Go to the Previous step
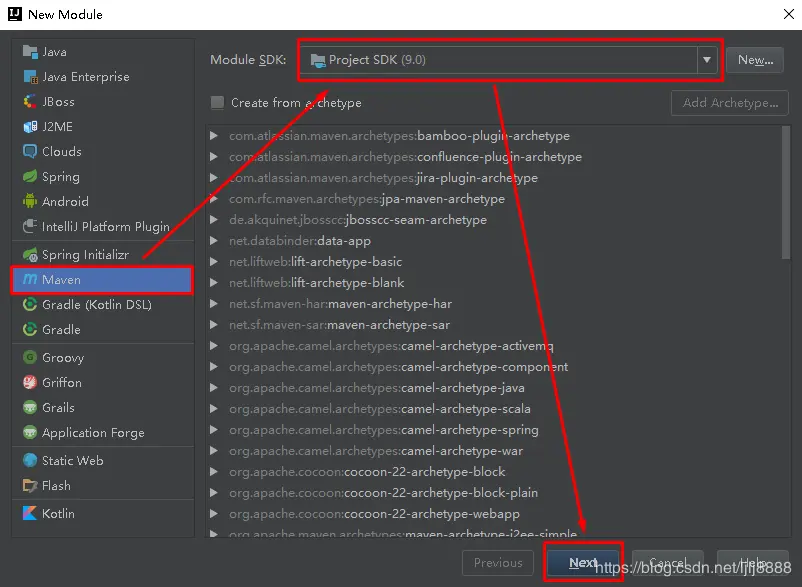Image resolution: width=802 pixels, height=587 pixels. (498, 563)
